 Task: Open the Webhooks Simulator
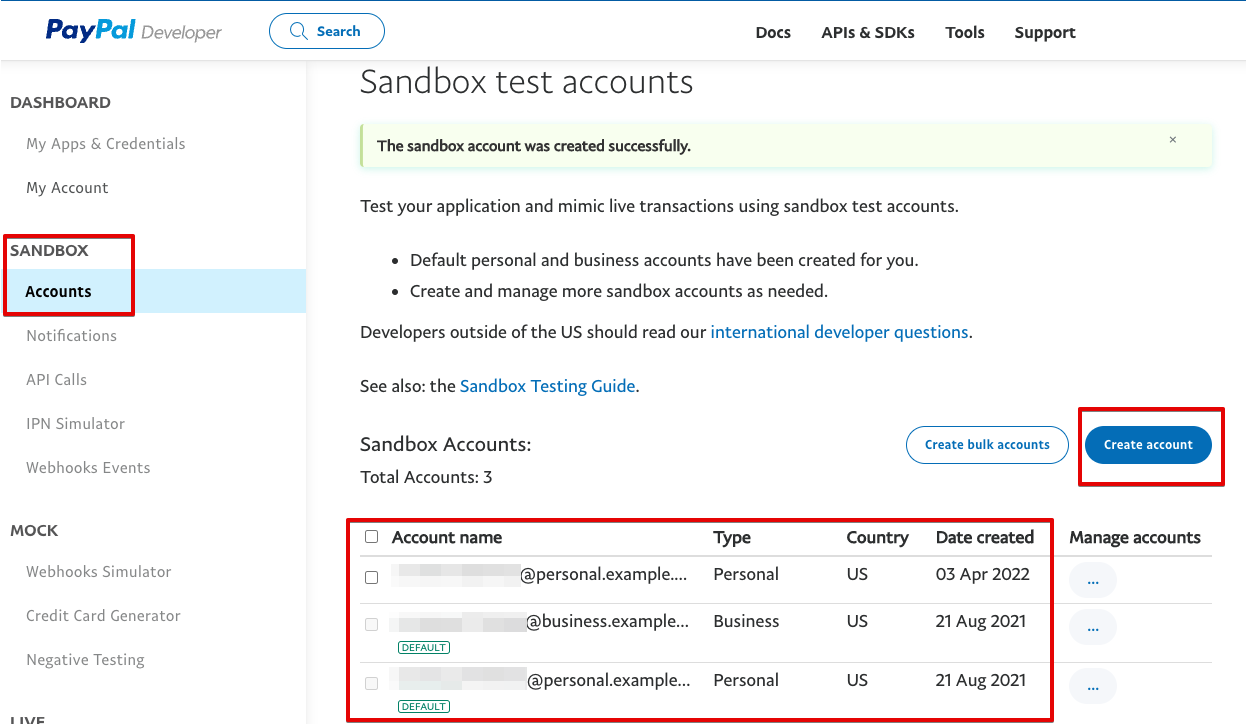click(99, 572)
